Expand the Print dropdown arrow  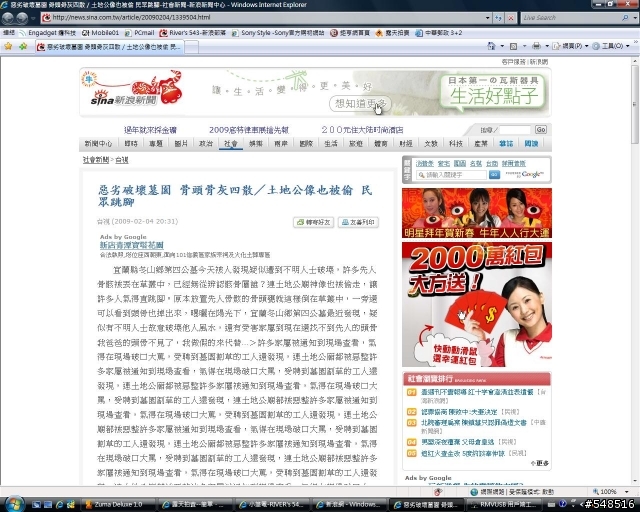pos(547,46)
